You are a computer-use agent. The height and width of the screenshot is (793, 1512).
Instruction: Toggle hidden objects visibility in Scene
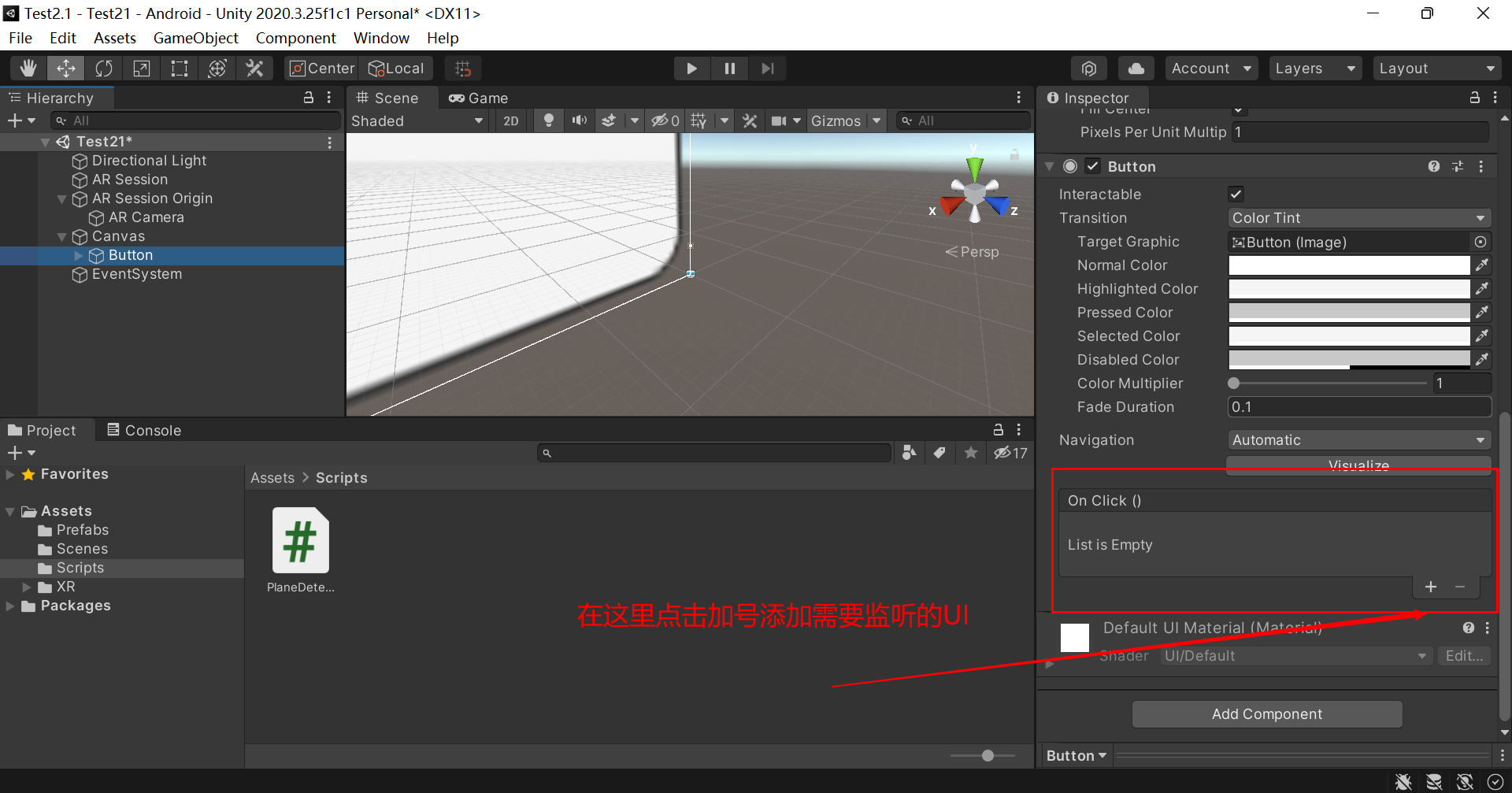pyautogui.click(x=665, y=120)
